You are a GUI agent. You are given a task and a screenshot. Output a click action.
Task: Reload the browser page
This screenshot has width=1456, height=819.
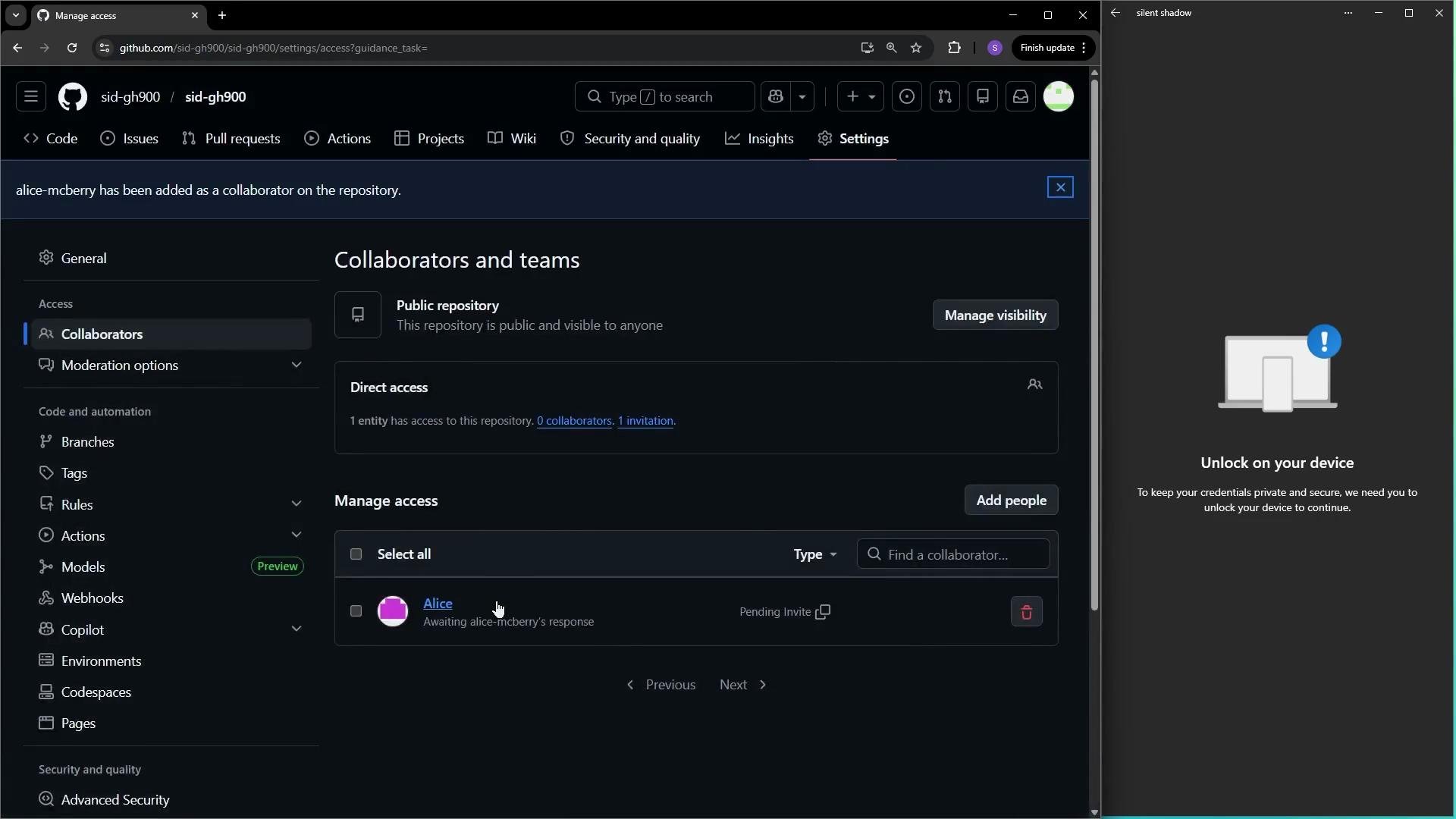pos(72,48)
